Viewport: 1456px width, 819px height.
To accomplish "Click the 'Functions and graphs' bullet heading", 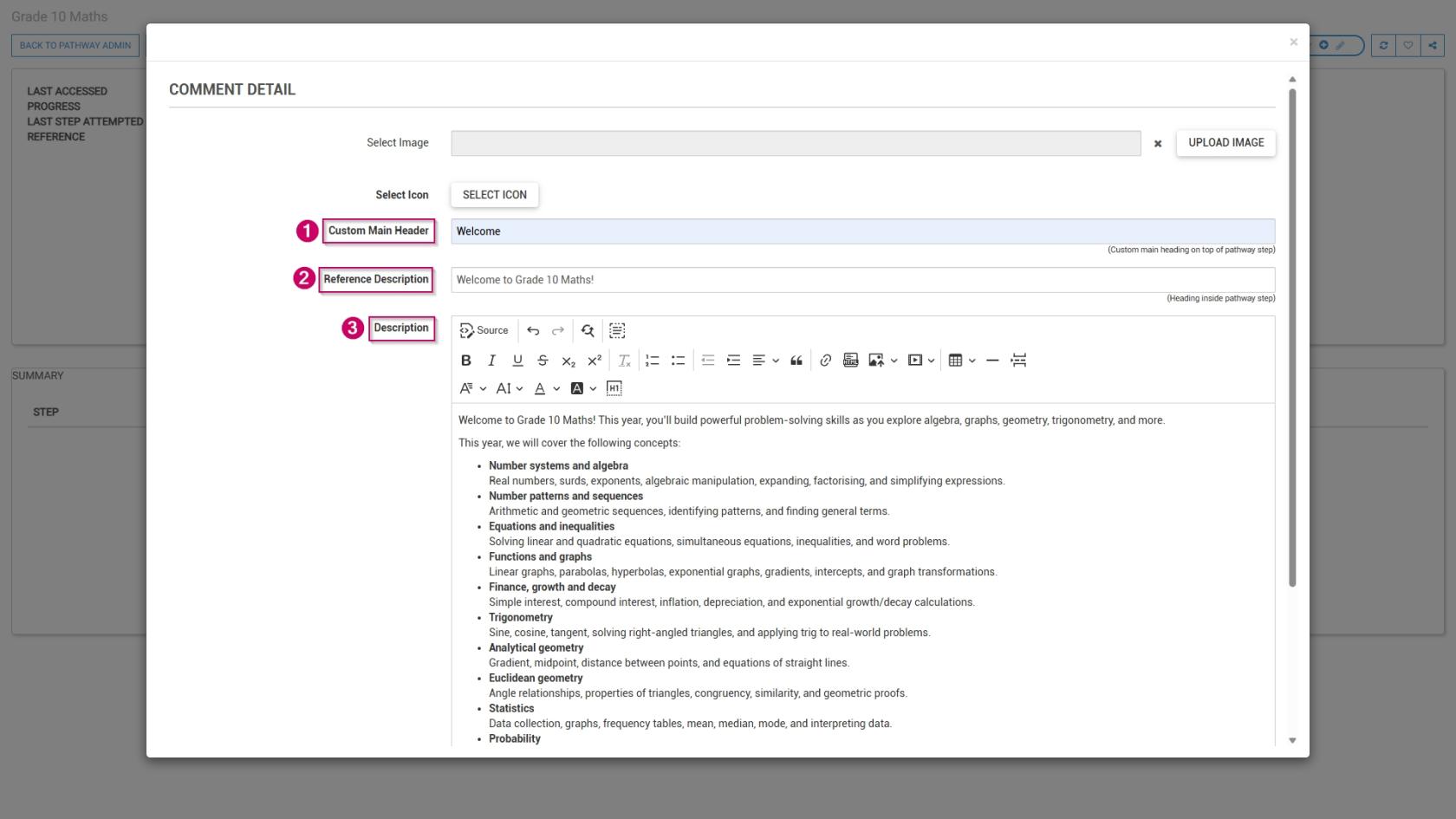I will click(540, 556).
